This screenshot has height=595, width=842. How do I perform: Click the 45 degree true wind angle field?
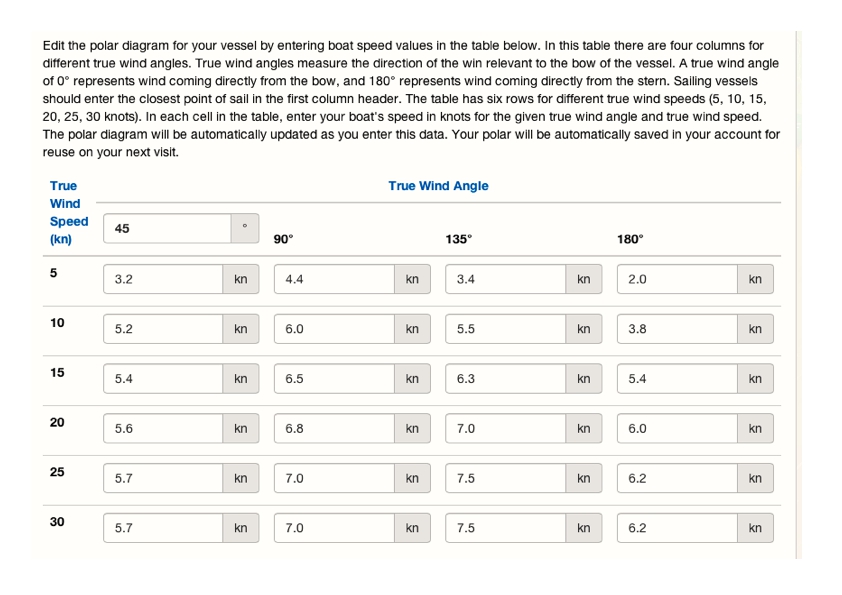tap(167, 228)
